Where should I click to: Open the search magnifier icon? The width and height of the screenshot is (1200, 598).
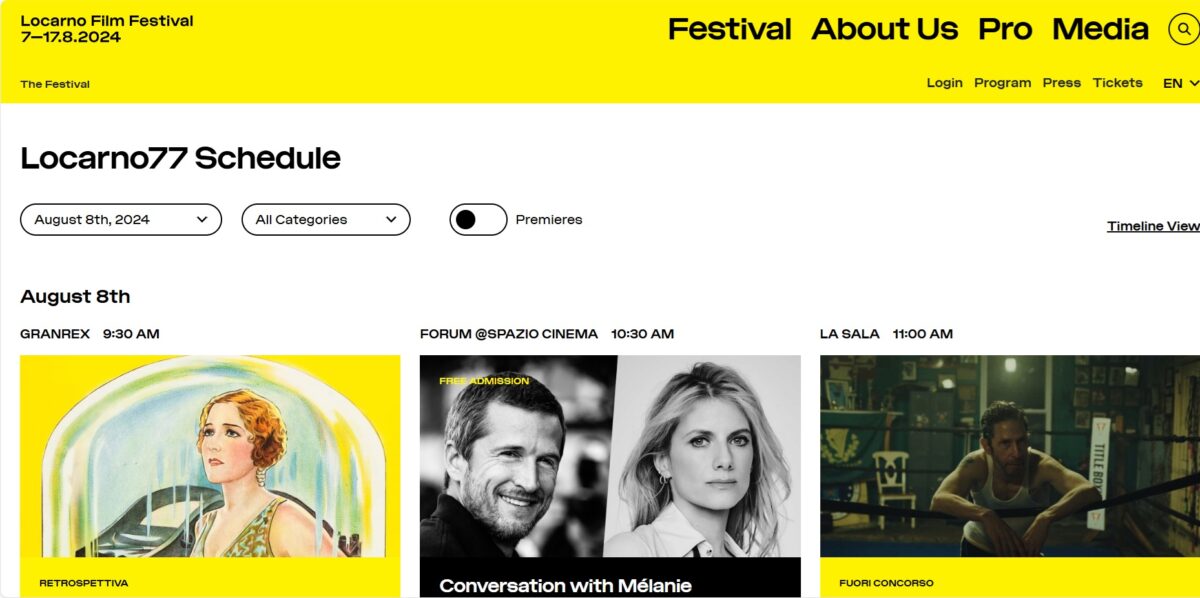(x=1184, y=29)
